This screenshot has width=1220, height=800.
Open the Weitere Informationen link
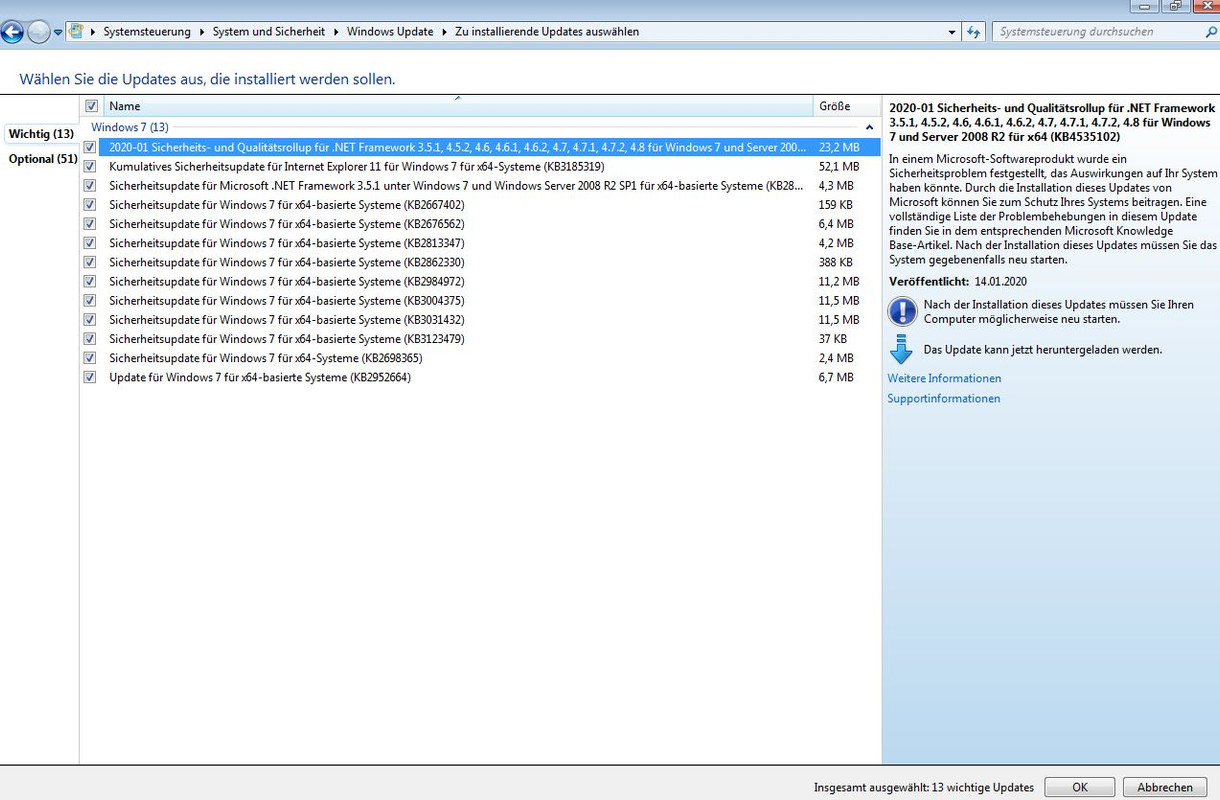[944, 379]
